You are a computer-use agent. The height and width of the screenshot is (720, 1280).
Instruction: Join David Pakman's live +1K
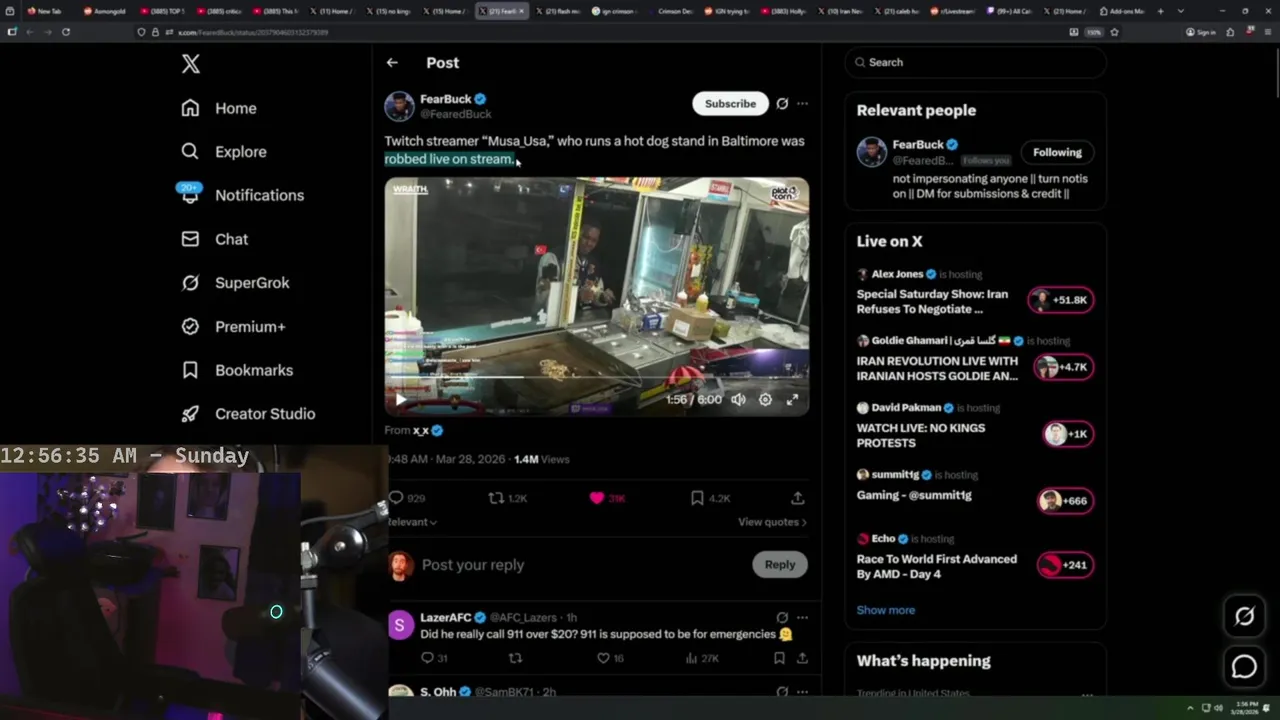coord(1068,434)
